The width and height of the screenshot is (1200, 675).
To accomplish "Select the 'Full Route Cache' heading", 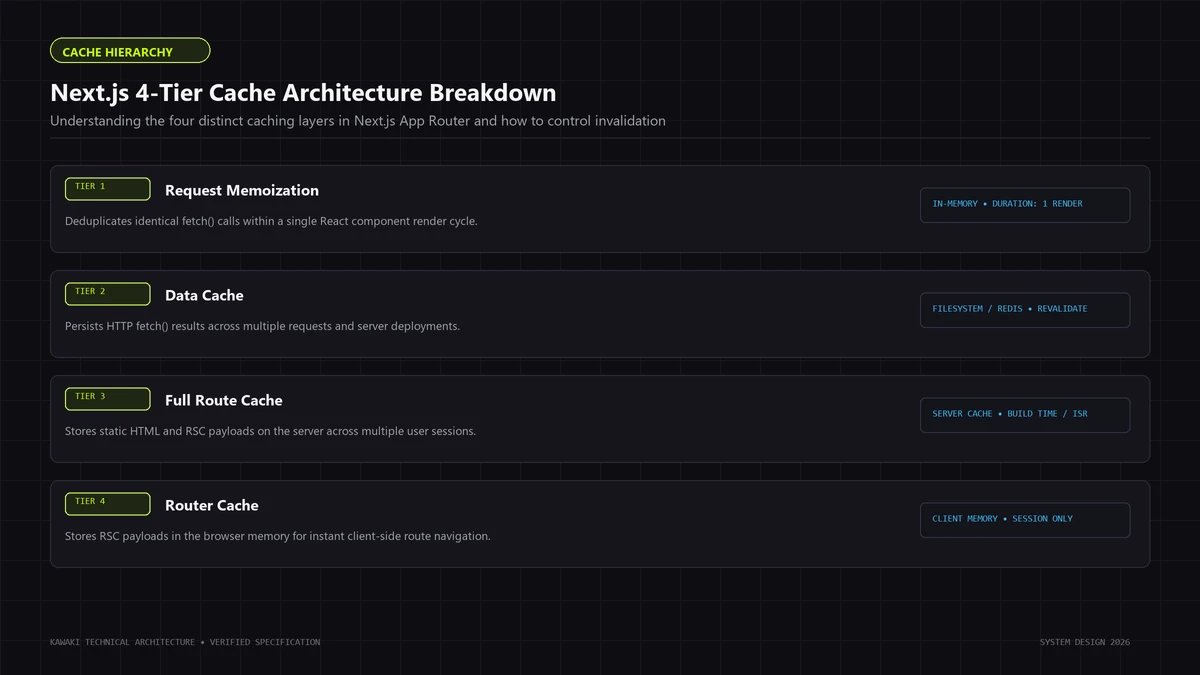I will (224, 400).
